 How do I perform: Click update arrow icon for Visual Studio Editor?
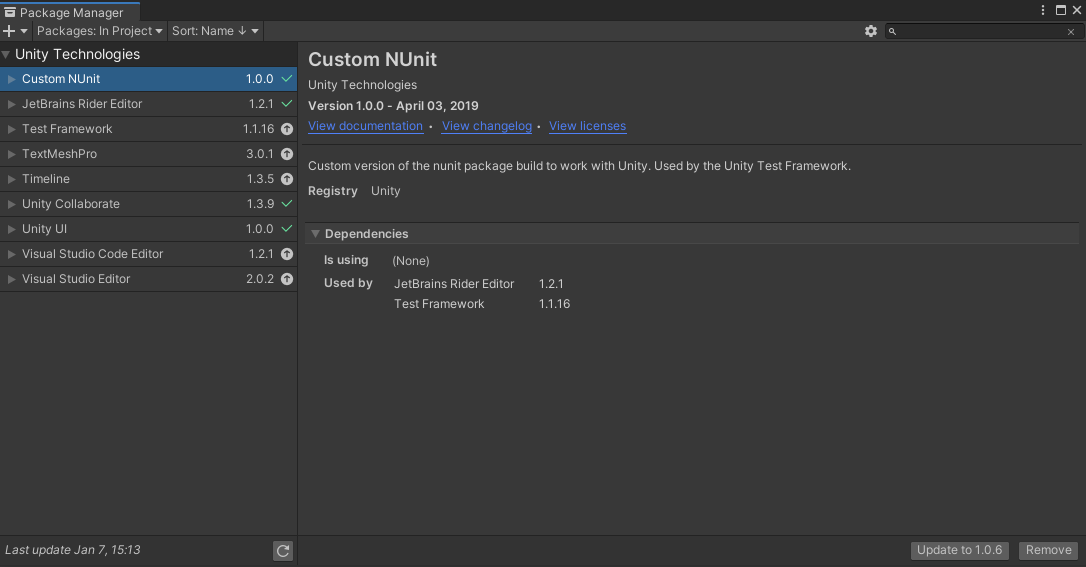tap(287, 279)
